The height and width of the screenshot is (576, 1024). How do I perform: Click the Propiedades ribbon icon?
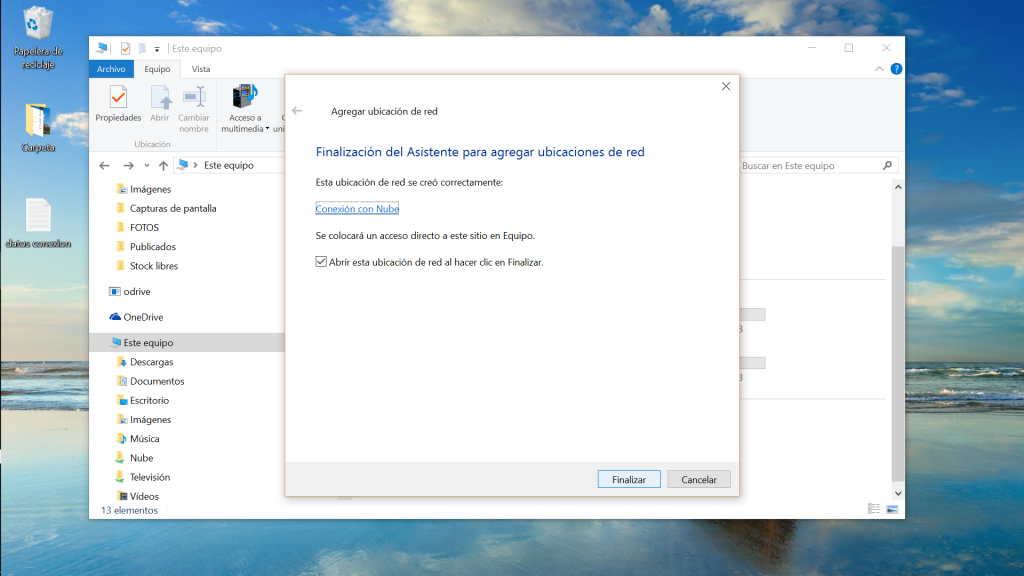(118, 103)
